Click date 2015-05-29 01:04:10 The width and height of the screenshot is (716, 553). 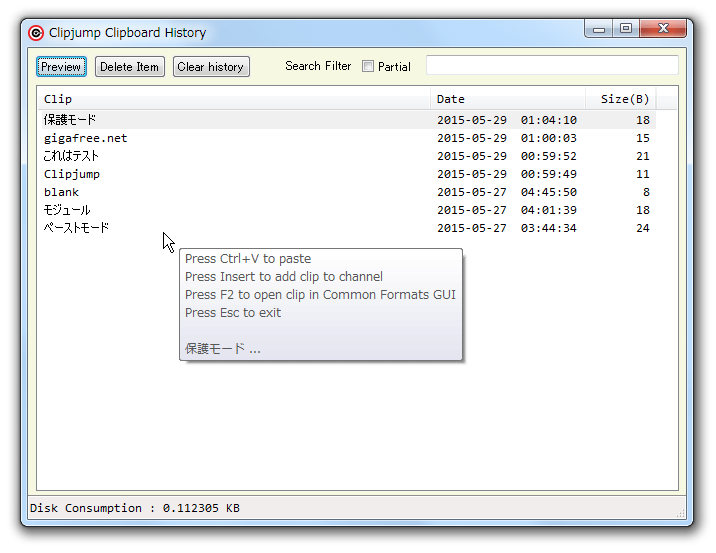(x=507, y=120)
